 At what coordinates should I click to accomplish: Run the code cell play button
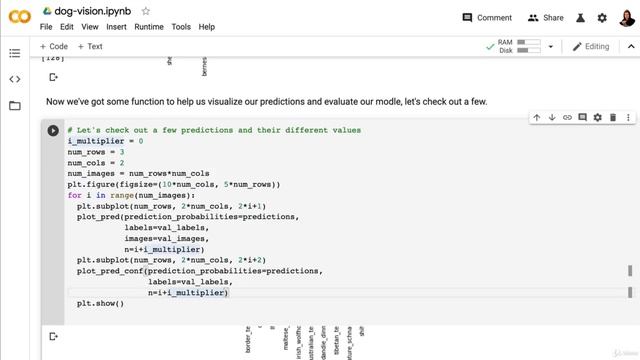pyautogui.click(x=53, y=131)
